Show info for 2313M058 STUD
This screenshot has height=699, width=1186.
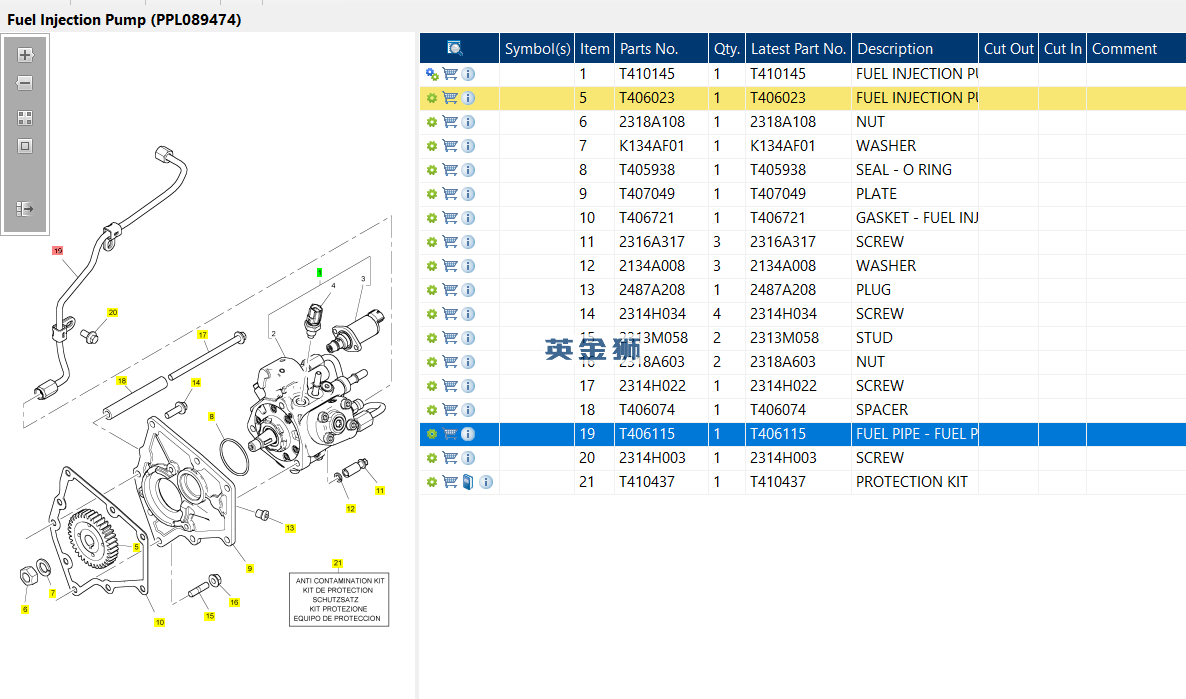(x=468, y=338)
